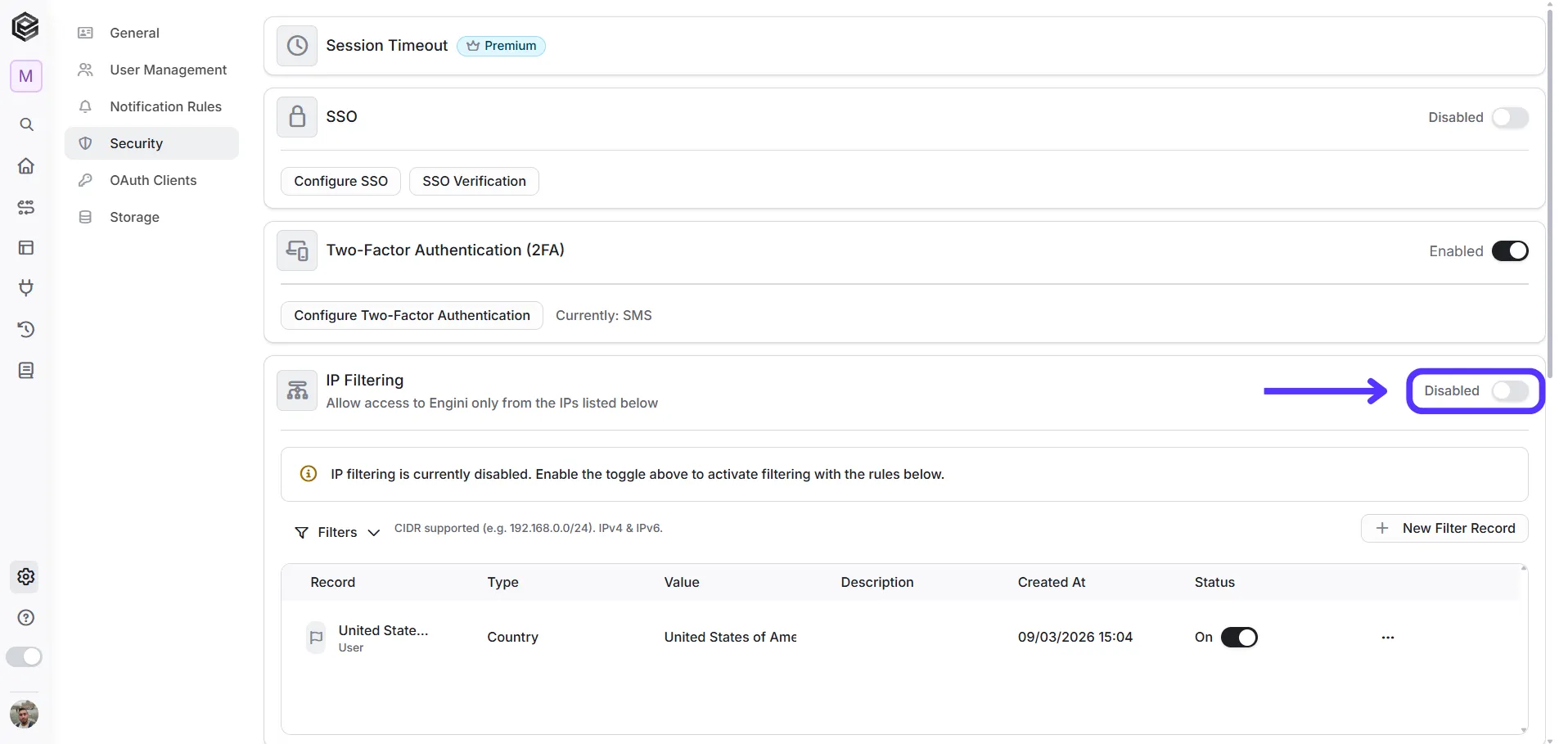Click the Premium badge on Session Timeout
Image resolution: width=1568 pixels, height=744 pixels.
[501, 46]
